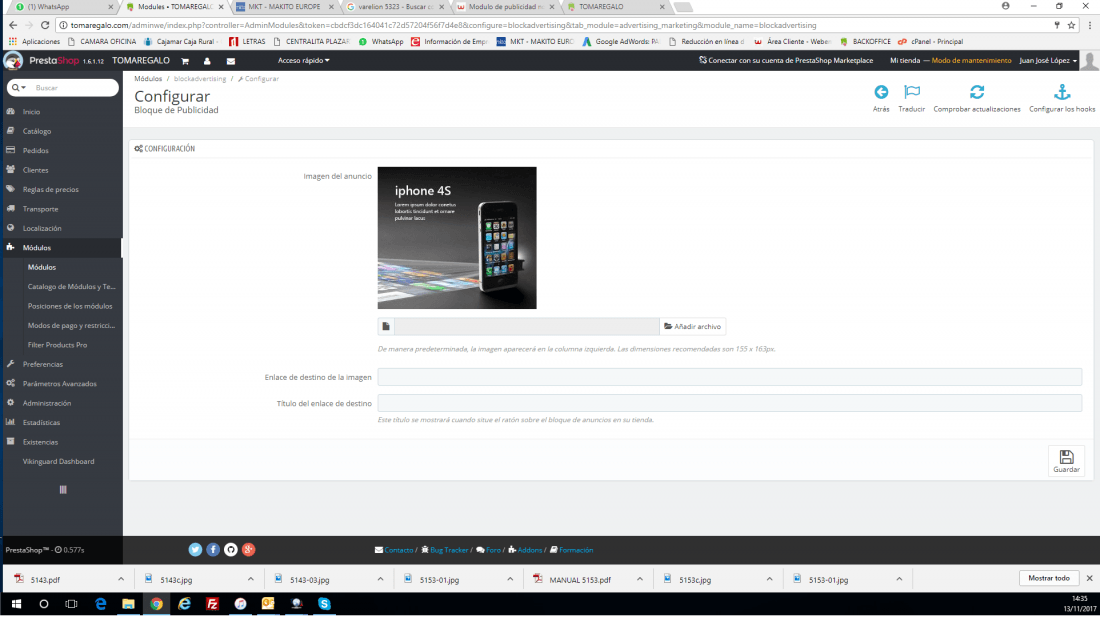
Task: Click Título del enlace de destino field
Action: tap(730, 402)
